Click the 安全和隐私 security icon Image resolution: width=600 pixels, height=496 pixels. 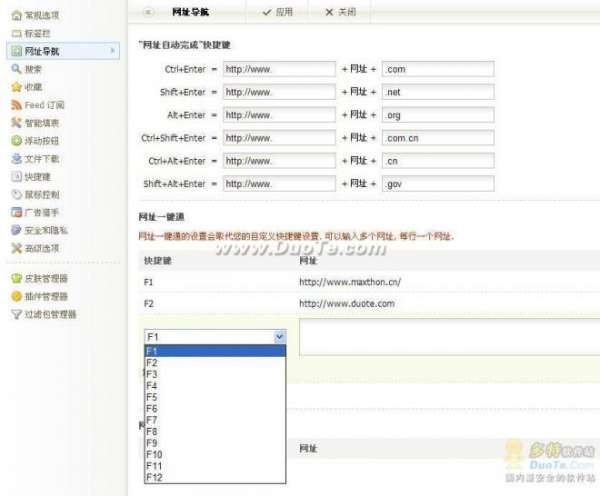click(x=16, y=230)
